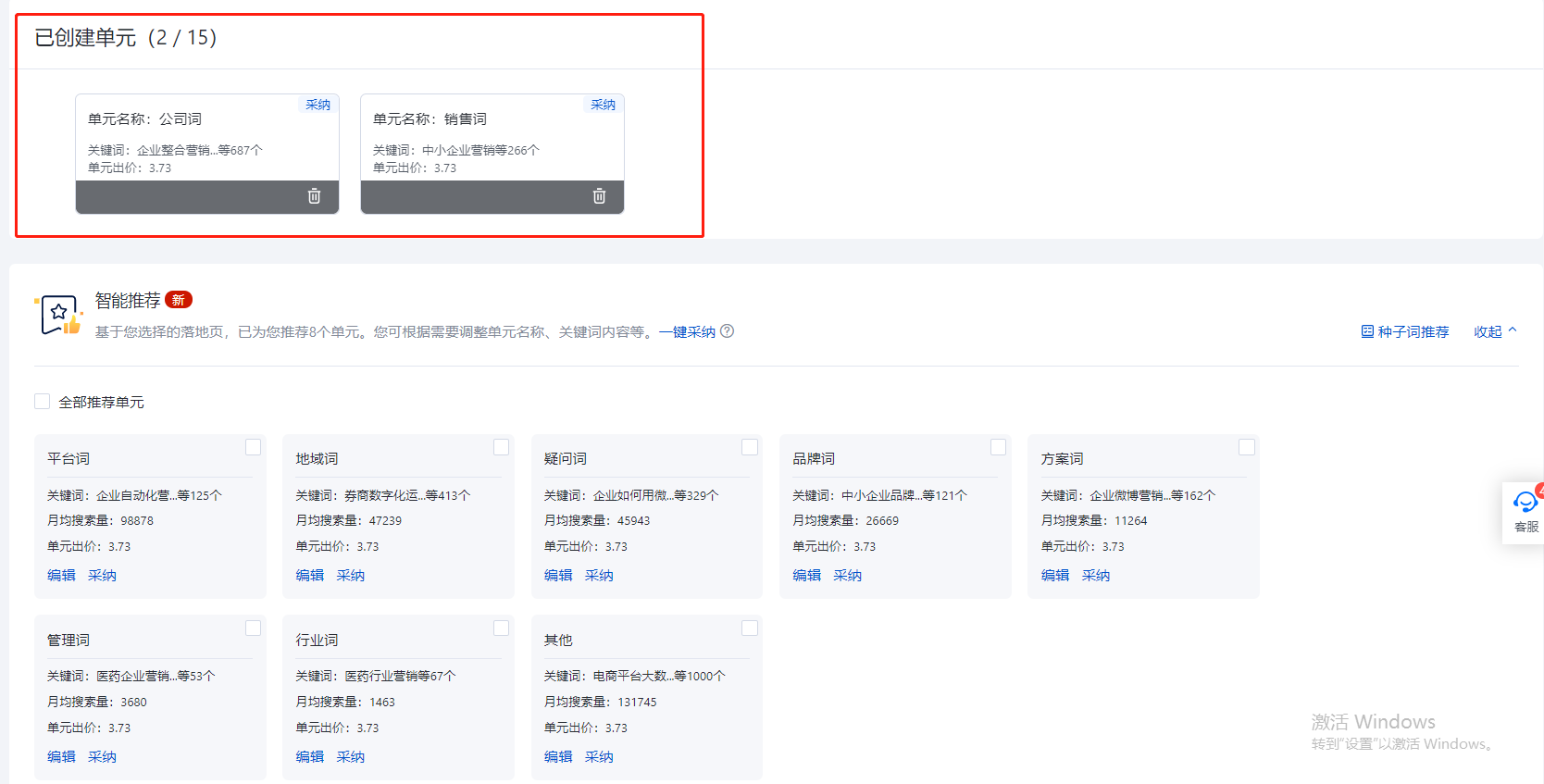Click the smart recommendation star icon
Screen dimensions: 1544x784
tap(60, 316)
